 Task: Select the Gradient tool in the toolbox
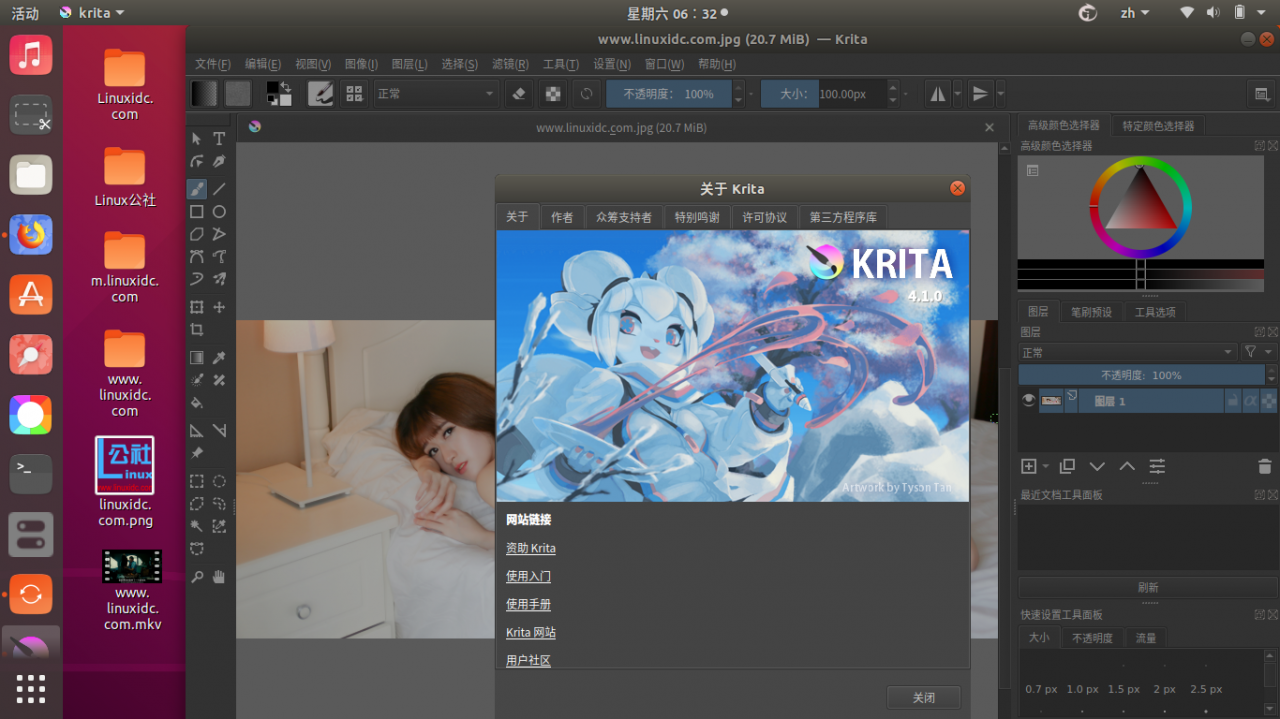[x=197, y=358]
